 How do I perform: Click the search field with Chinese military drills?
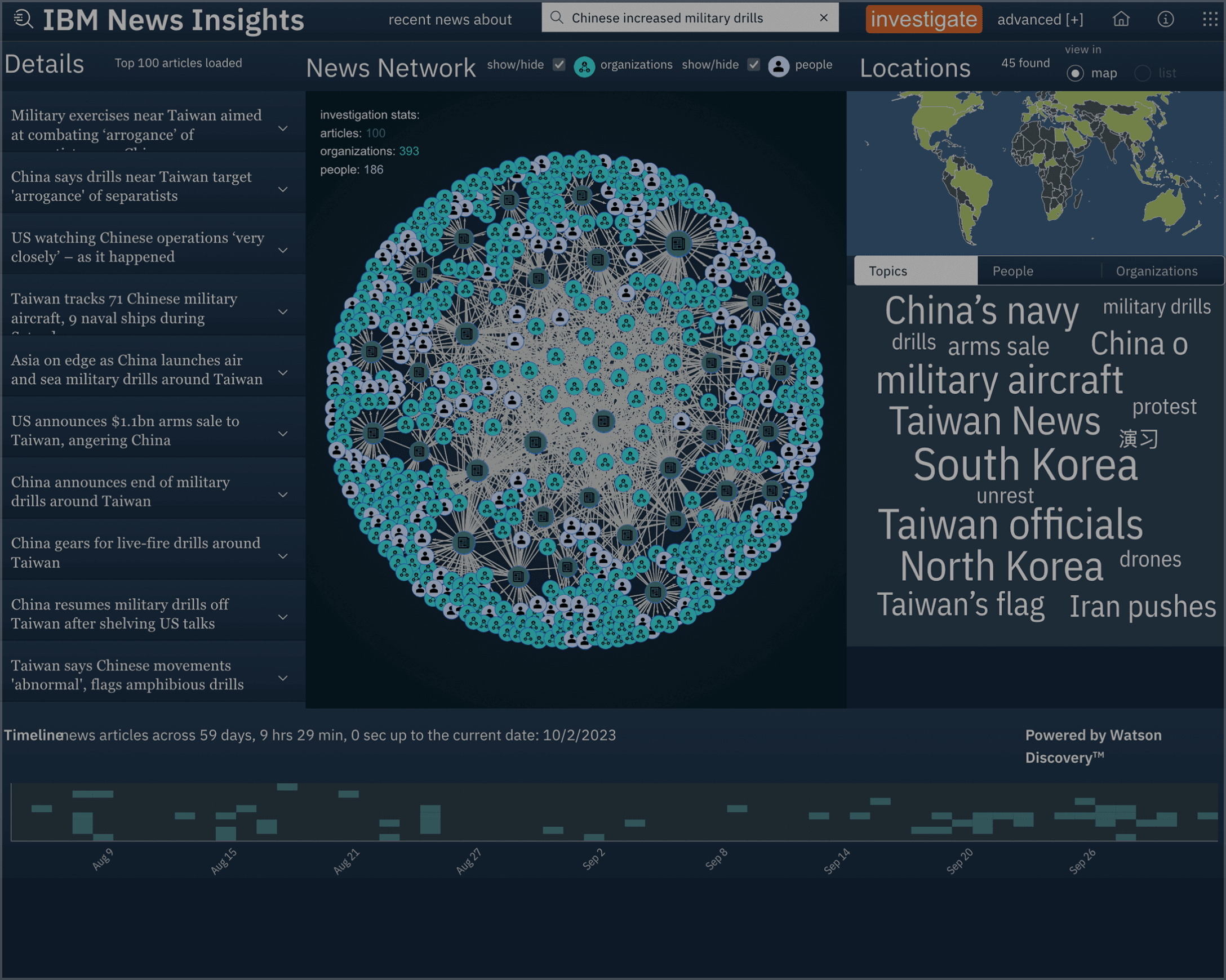tap(690, 17)
